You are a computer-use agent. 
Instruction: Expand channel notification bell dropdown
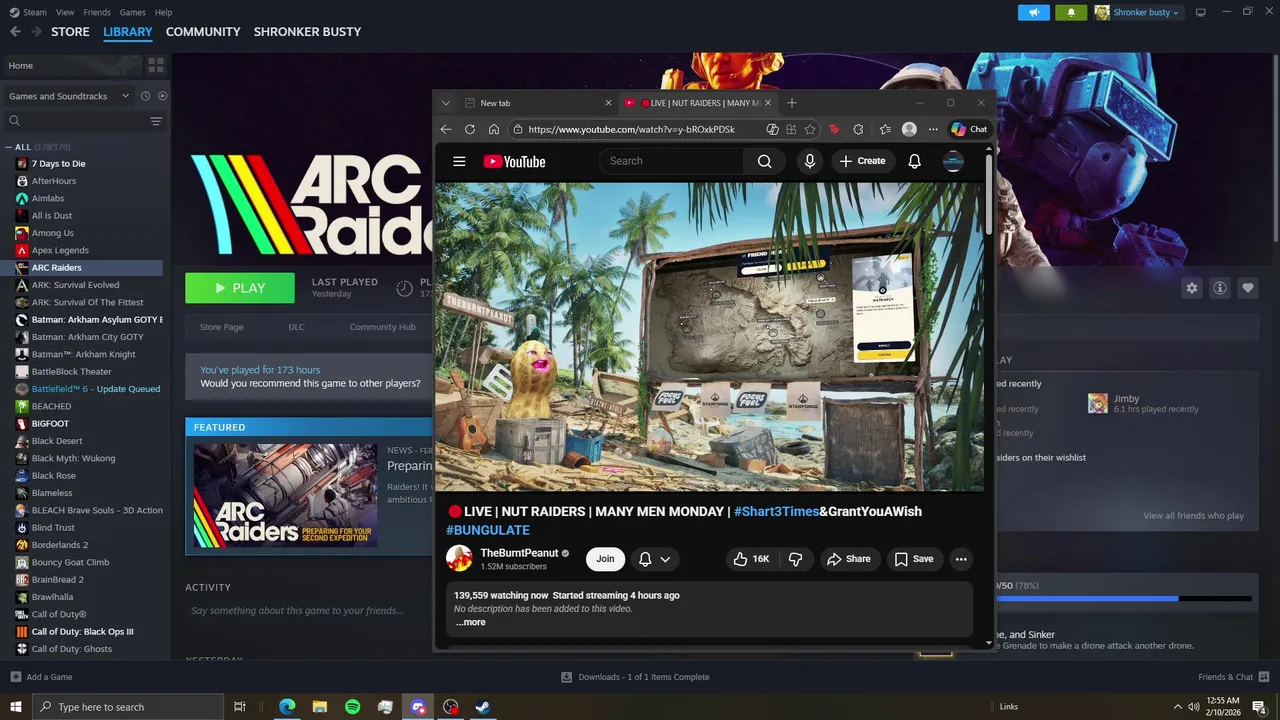[654, 559]
